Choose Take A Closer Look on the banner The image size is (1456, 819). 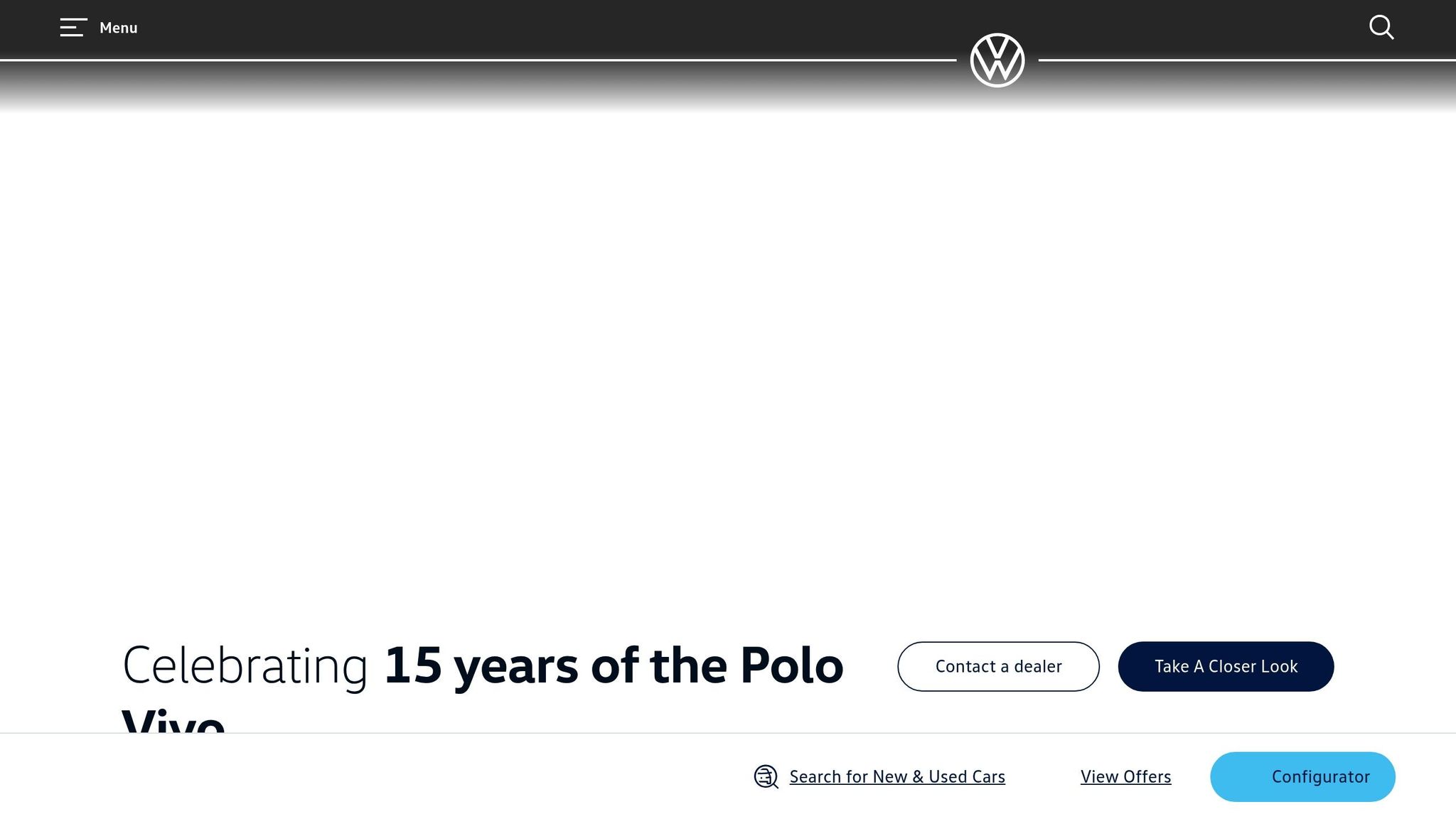[x=1226, y=666]
